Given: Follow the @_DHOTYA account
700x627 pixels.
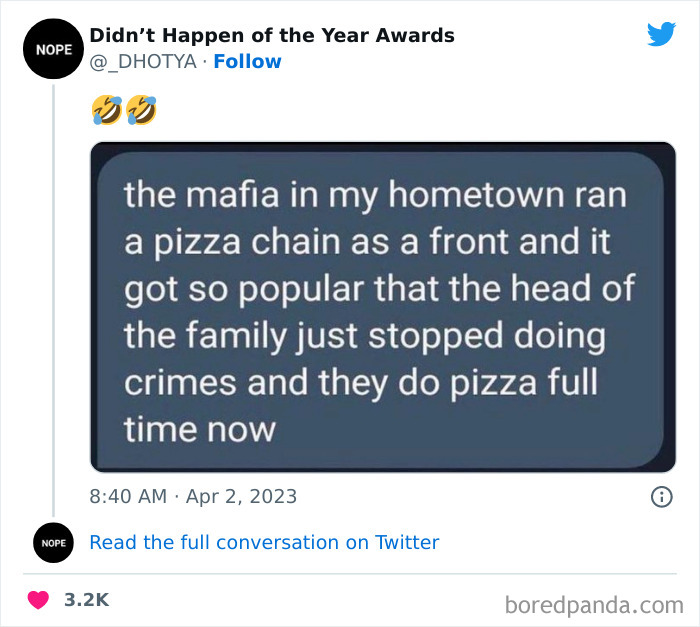Looking at the screenshot, I should [247, 62].
